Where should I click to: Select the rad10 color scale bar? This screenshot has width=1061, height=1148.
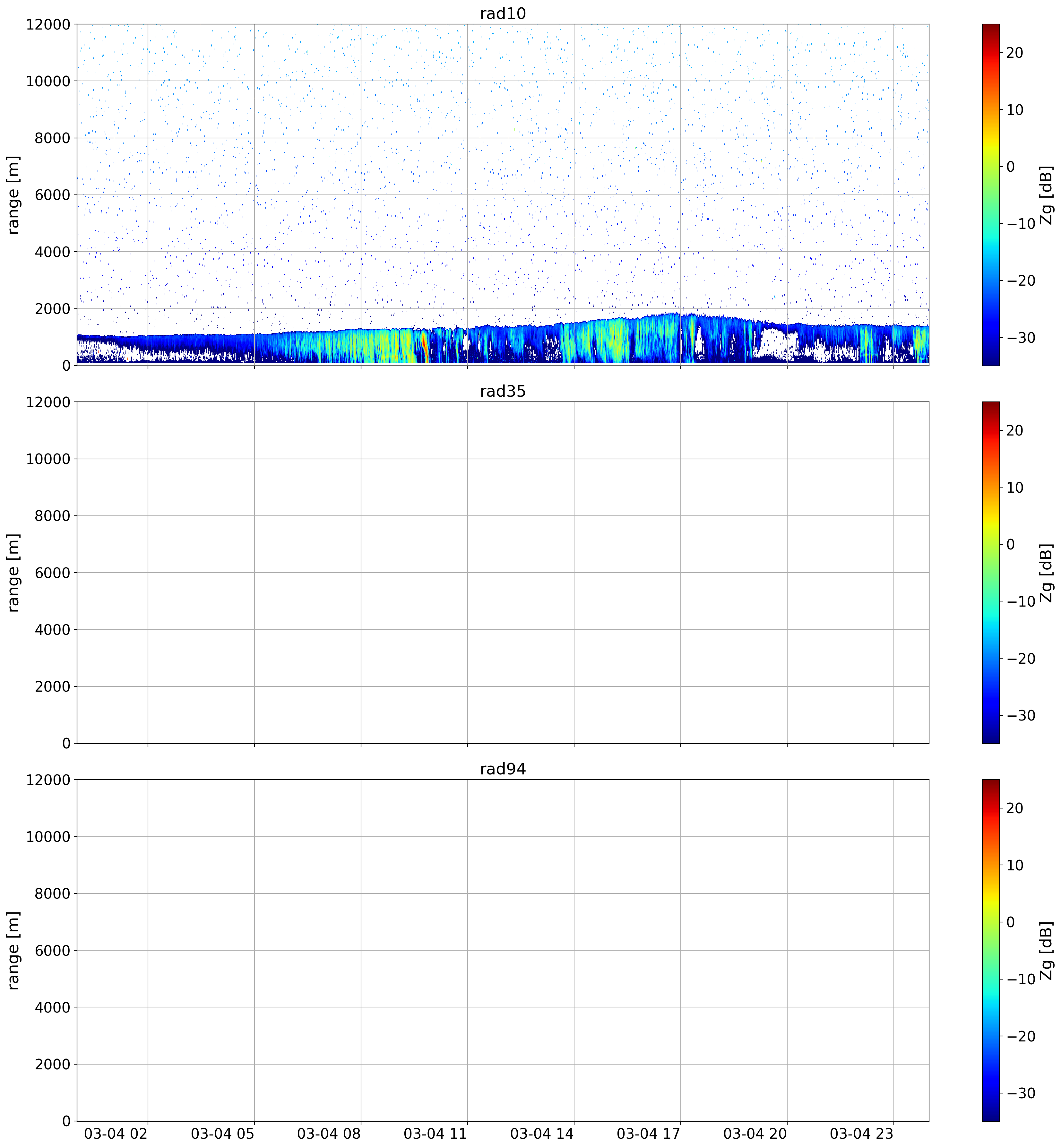click(990, 194)
